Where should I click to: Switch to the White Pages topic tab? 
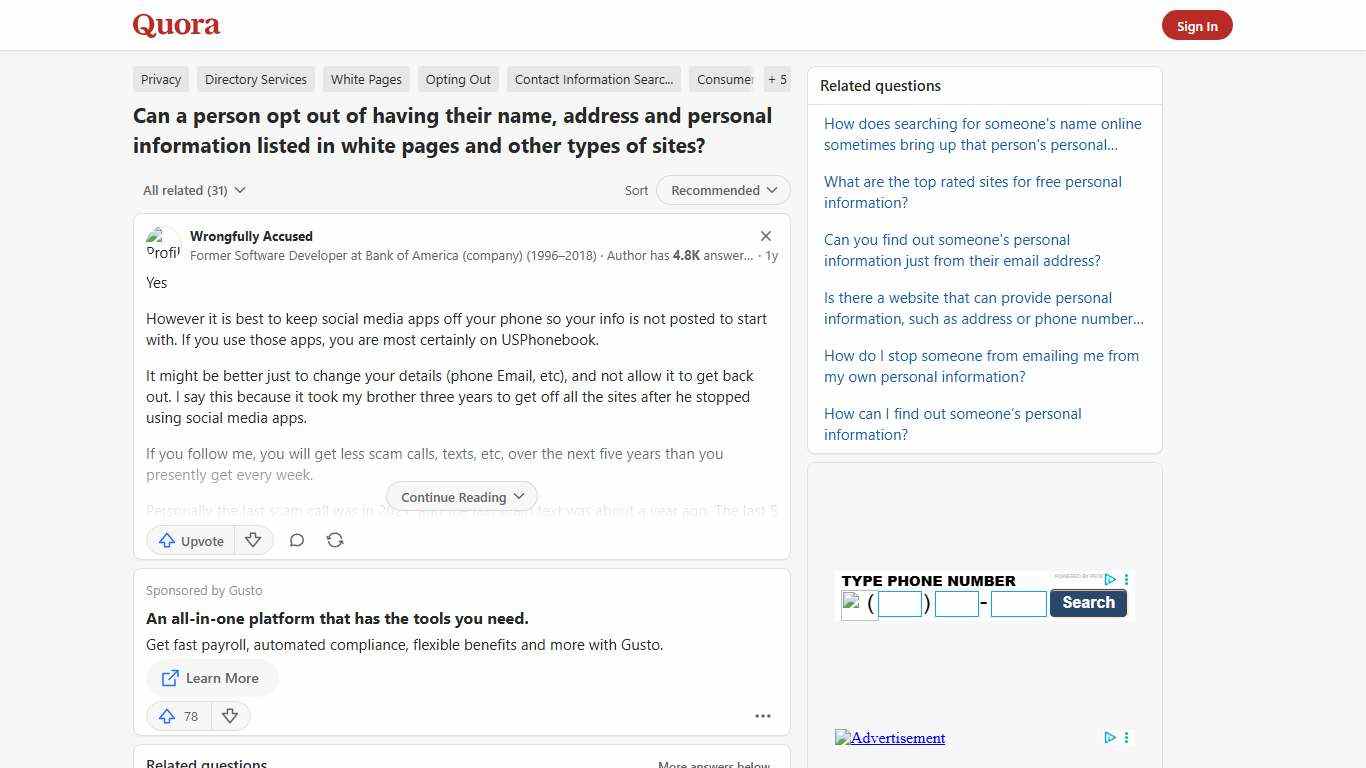[365, 79]
